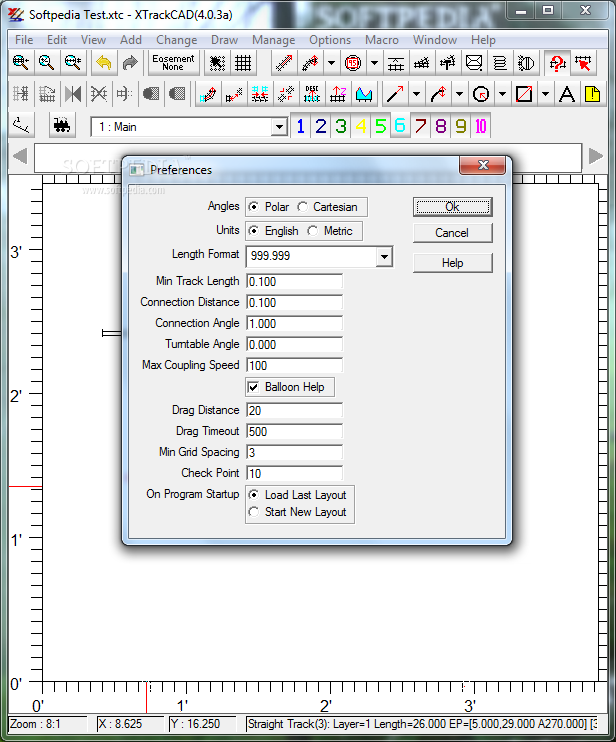Select the Polar angles radio button
This screenshot has width=616, height=742.
pyautogui.click(x=254, y=207)
